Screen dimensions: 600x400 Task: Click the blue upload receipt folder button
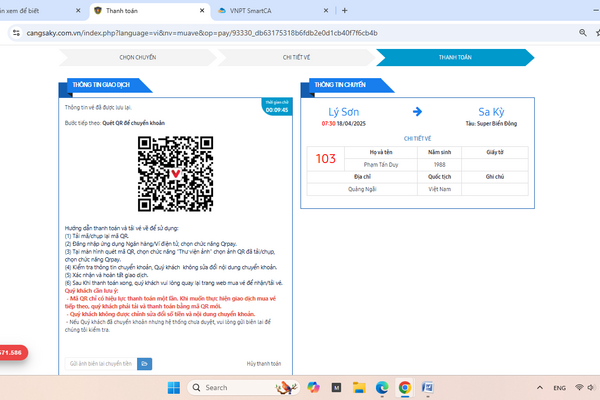click(145, 364)
